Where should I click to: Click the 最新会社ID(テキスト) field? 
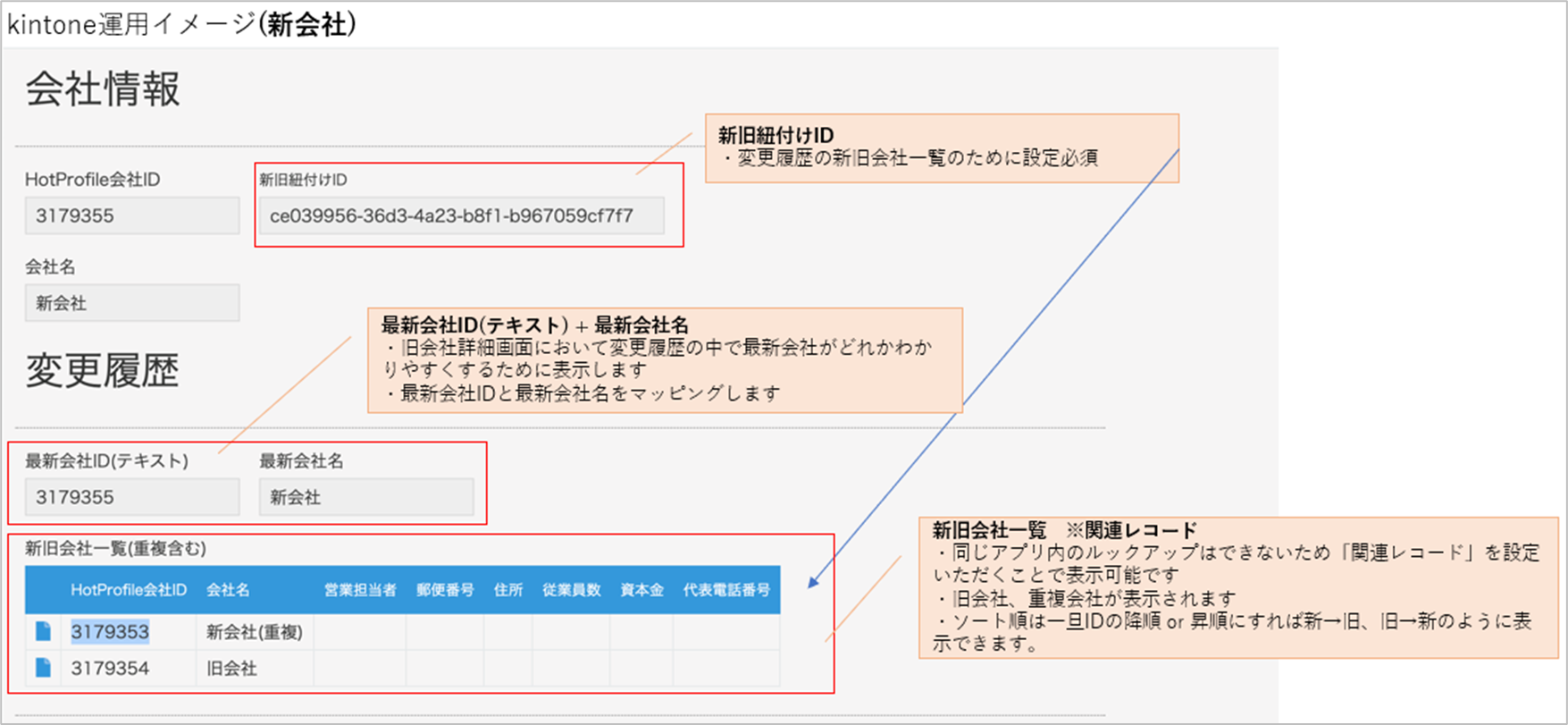pyautogui.click(x=131, y=497)
